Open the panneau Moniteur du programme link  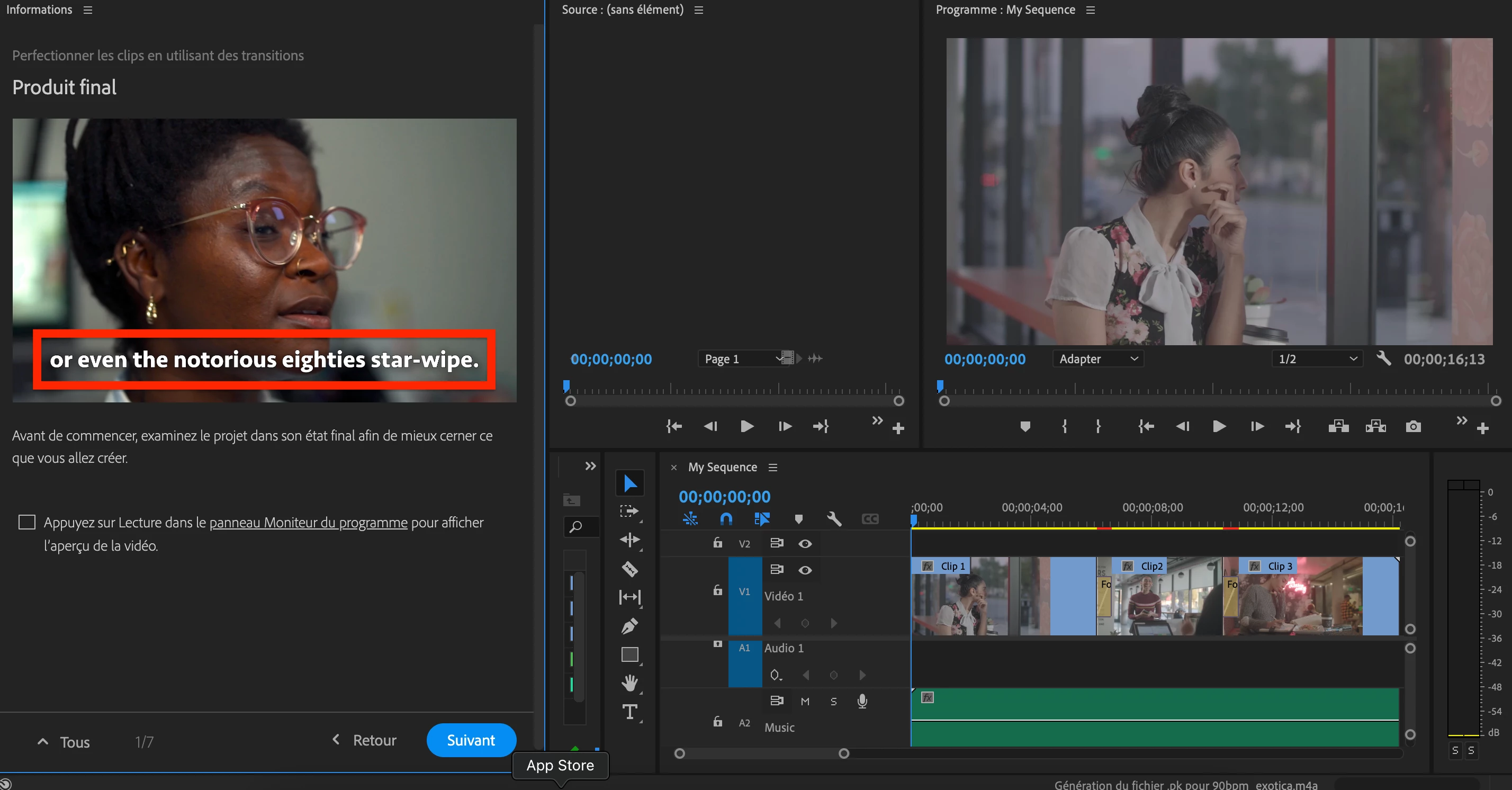(308, 522)
